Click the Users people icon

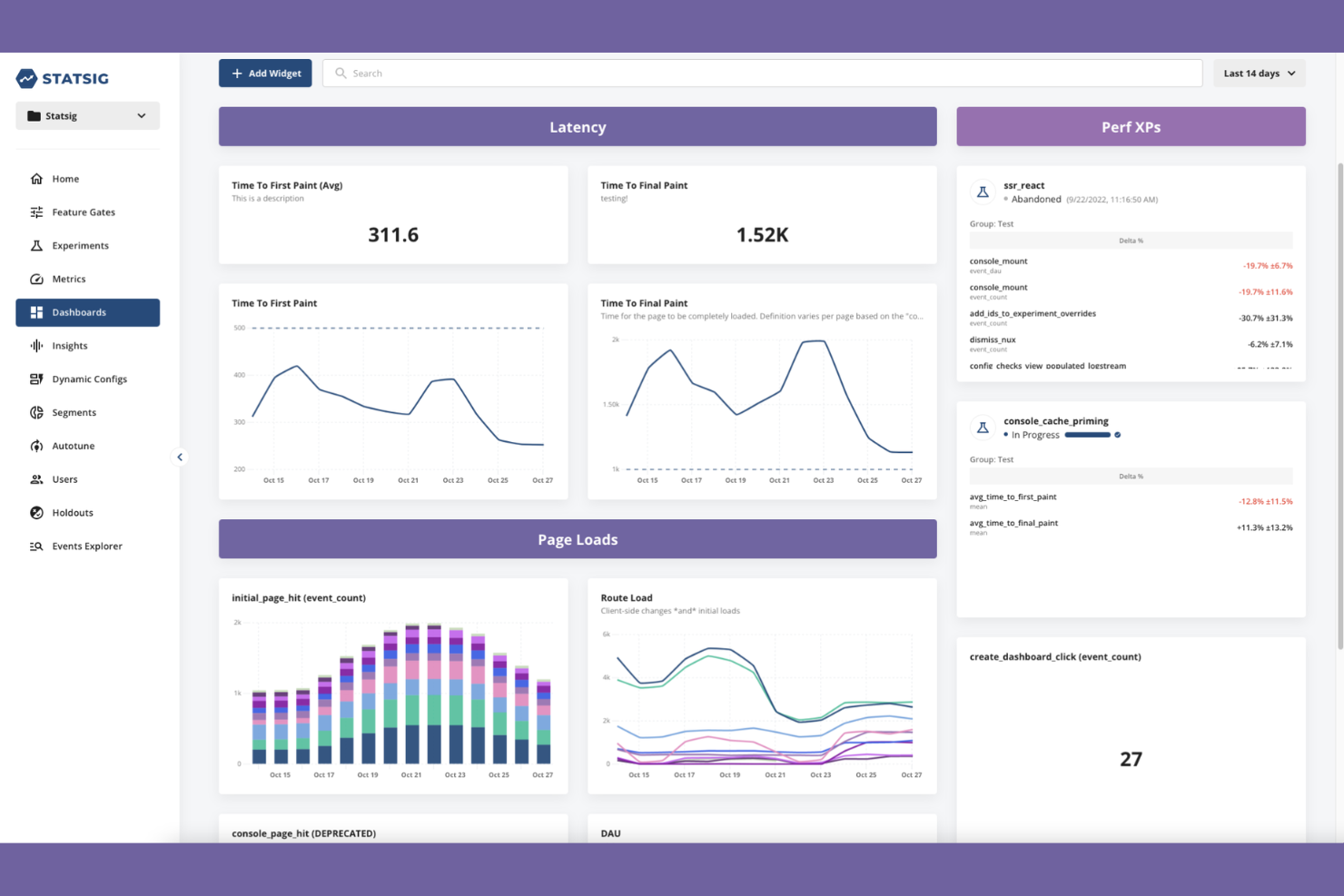36,479
